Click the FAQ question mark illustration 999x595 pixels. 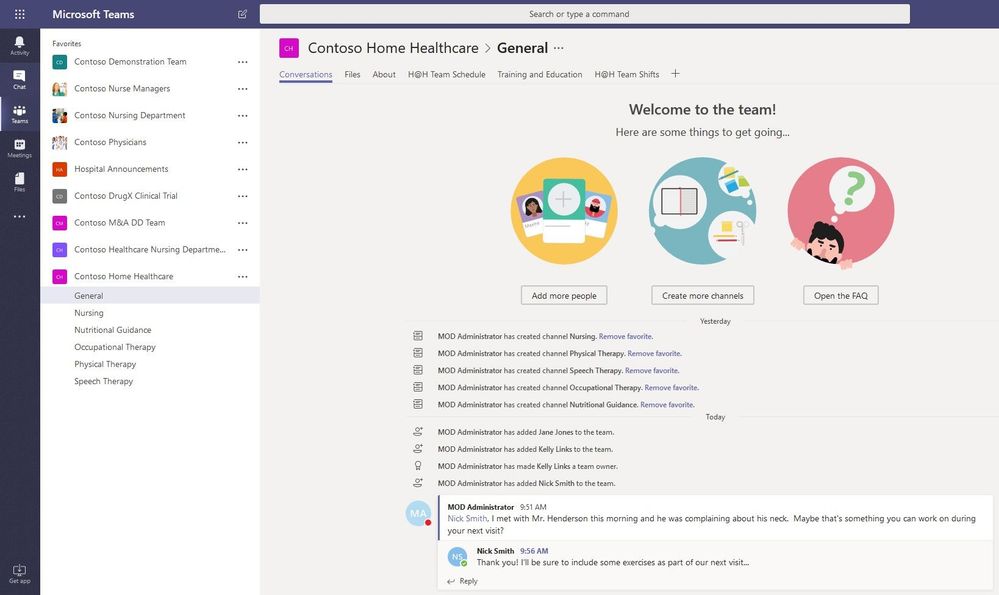[x=841, y=211]
